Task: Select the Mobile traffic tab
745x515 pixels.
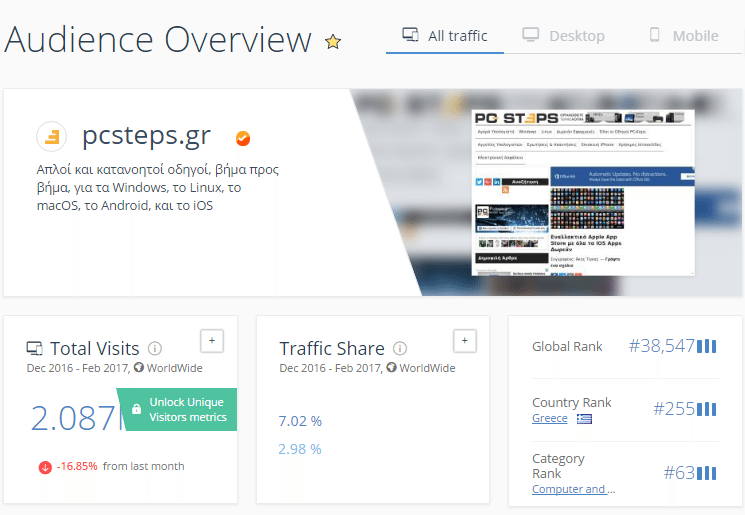Action: 684,36
